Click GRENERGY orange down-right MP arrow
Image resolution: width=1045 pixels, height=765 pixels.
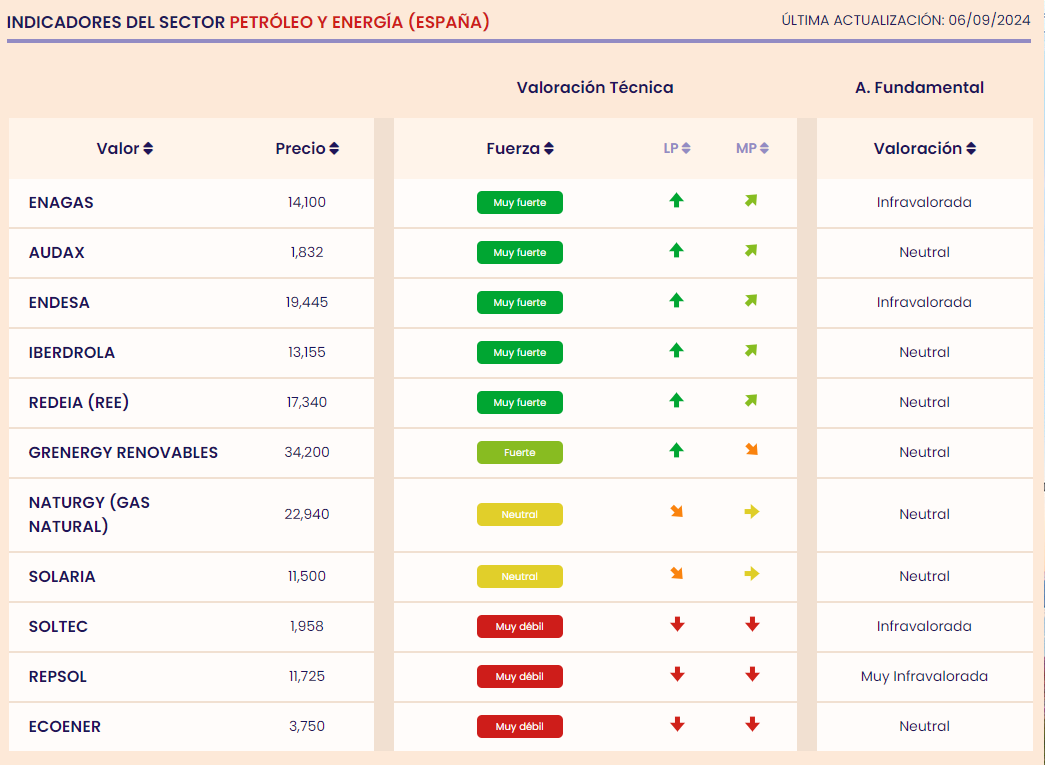[x=752, y=450]
